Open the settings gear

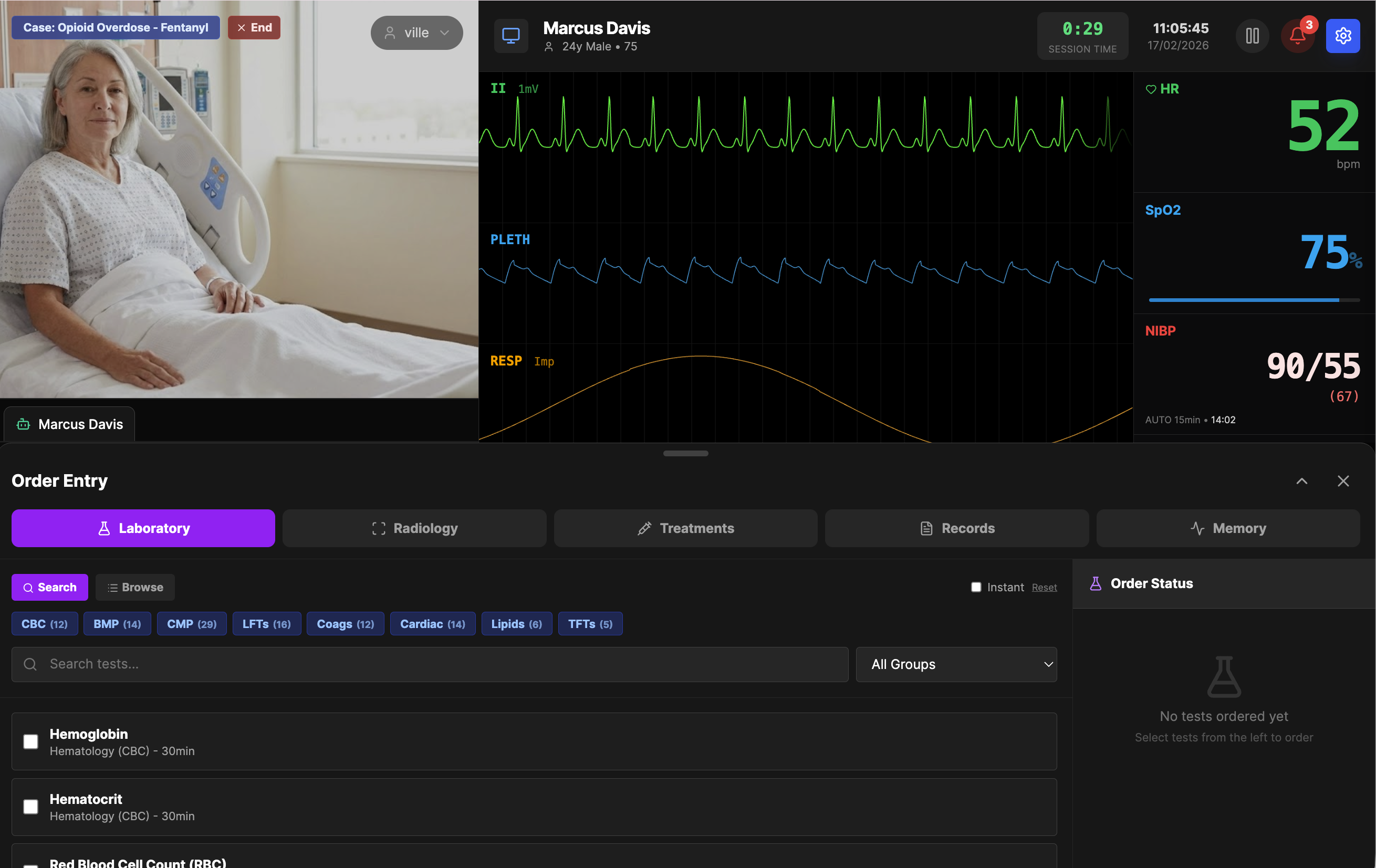(x=1342, y=35)
